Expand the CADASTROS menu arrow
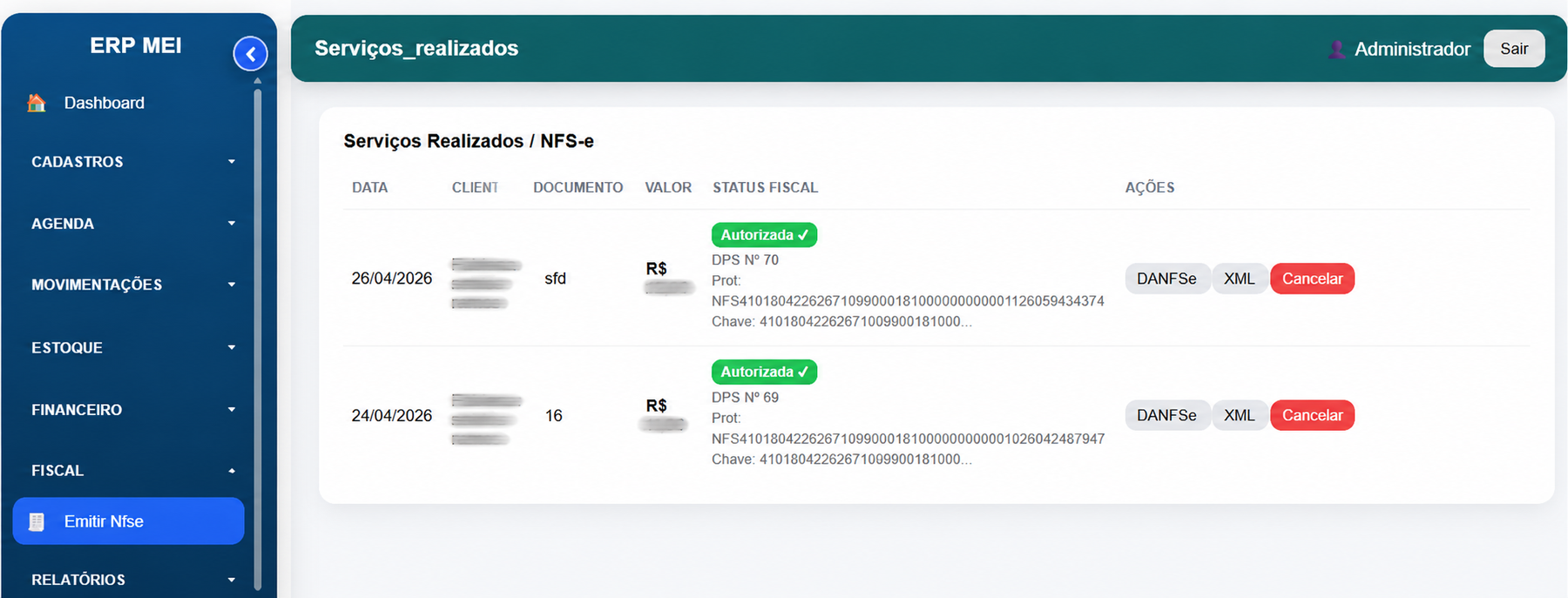Image resolution: width=1568 pixels, height=598 pixels. tap(232, 162)
